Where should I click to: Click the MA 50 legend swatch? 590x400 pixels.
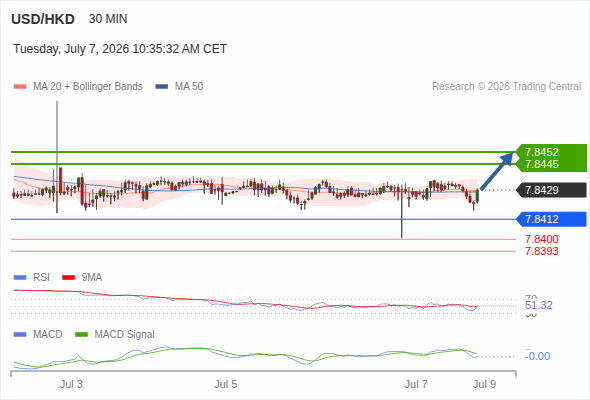tap(162, 87)
